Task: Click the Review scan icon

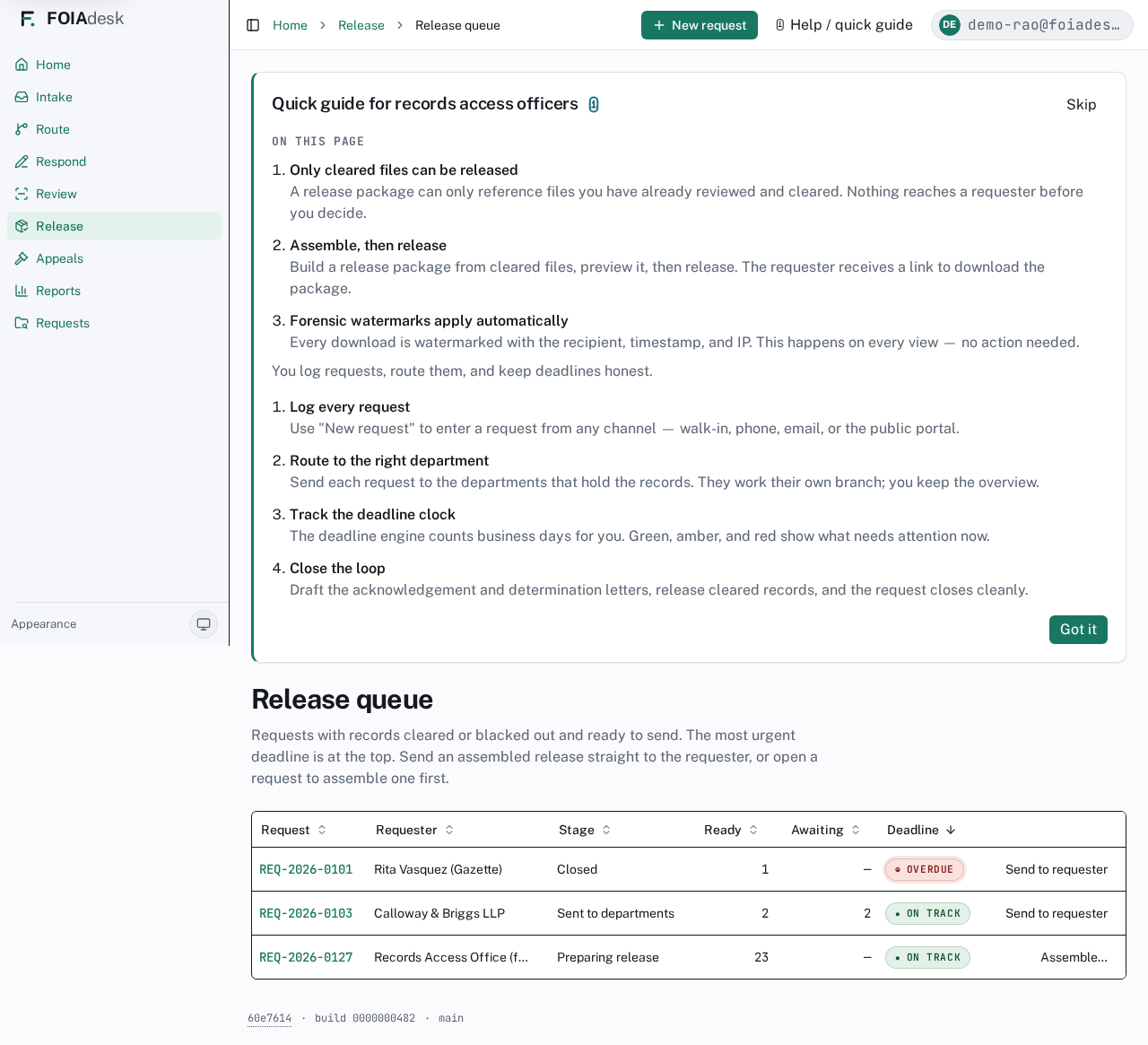Action: tap(22, 194)
